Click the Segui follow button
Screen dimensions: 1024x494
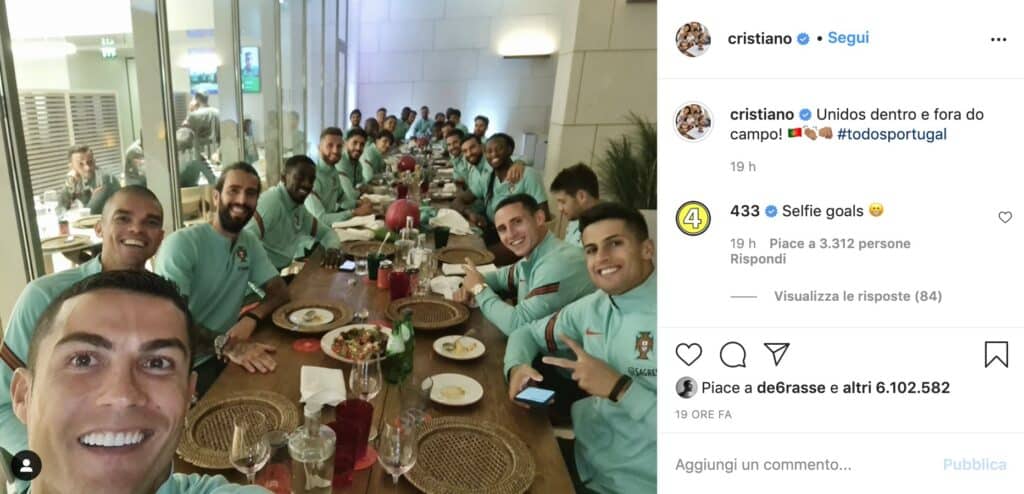[x=848, y=38]
